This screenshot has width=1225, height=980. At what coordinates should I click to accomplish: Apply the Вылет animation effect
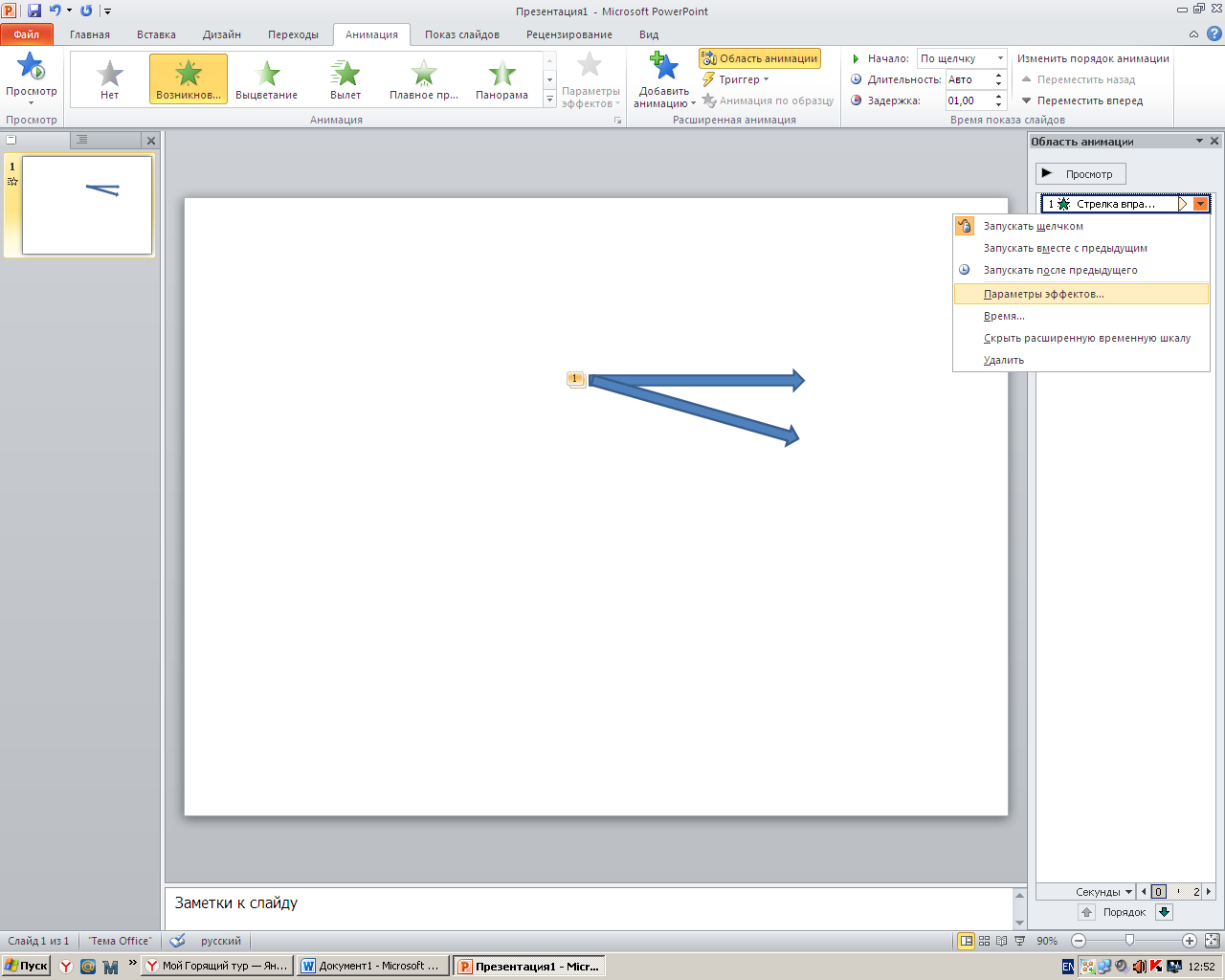(345, 78)
